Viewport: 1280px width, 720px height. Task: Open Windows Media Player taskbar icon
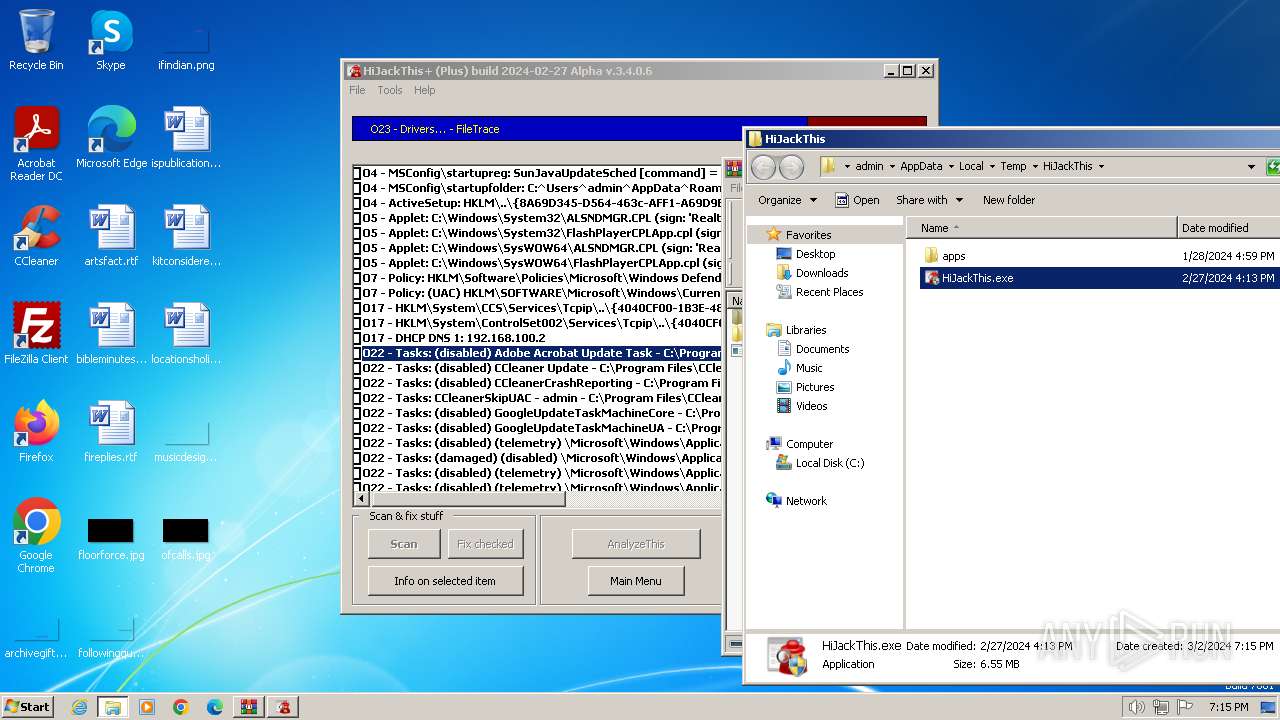coord(147,707)
